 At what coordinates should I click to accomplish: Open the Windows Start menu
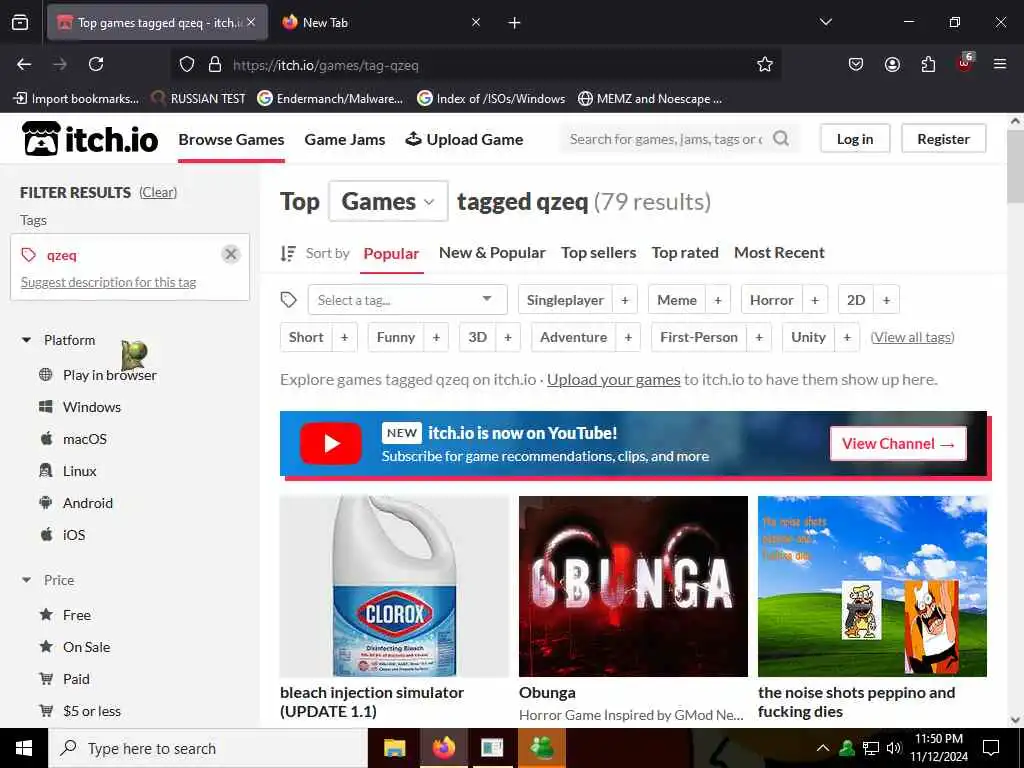click(24, 748)
